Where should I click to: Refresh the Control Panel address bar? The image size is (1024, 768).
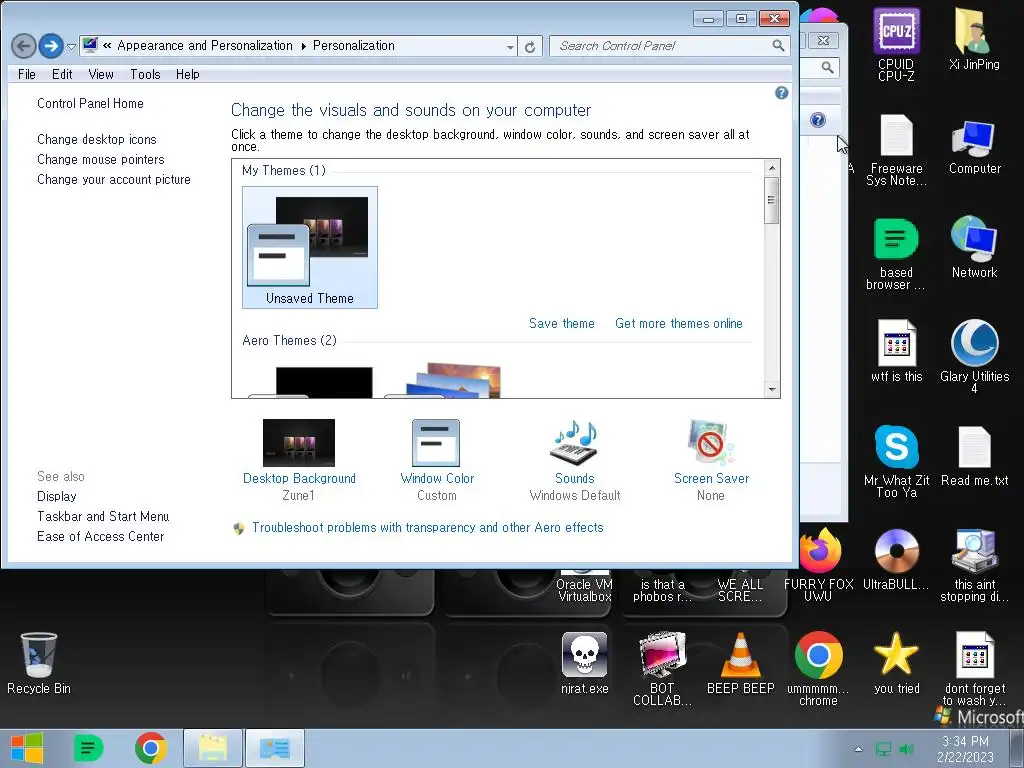[530, 46]
